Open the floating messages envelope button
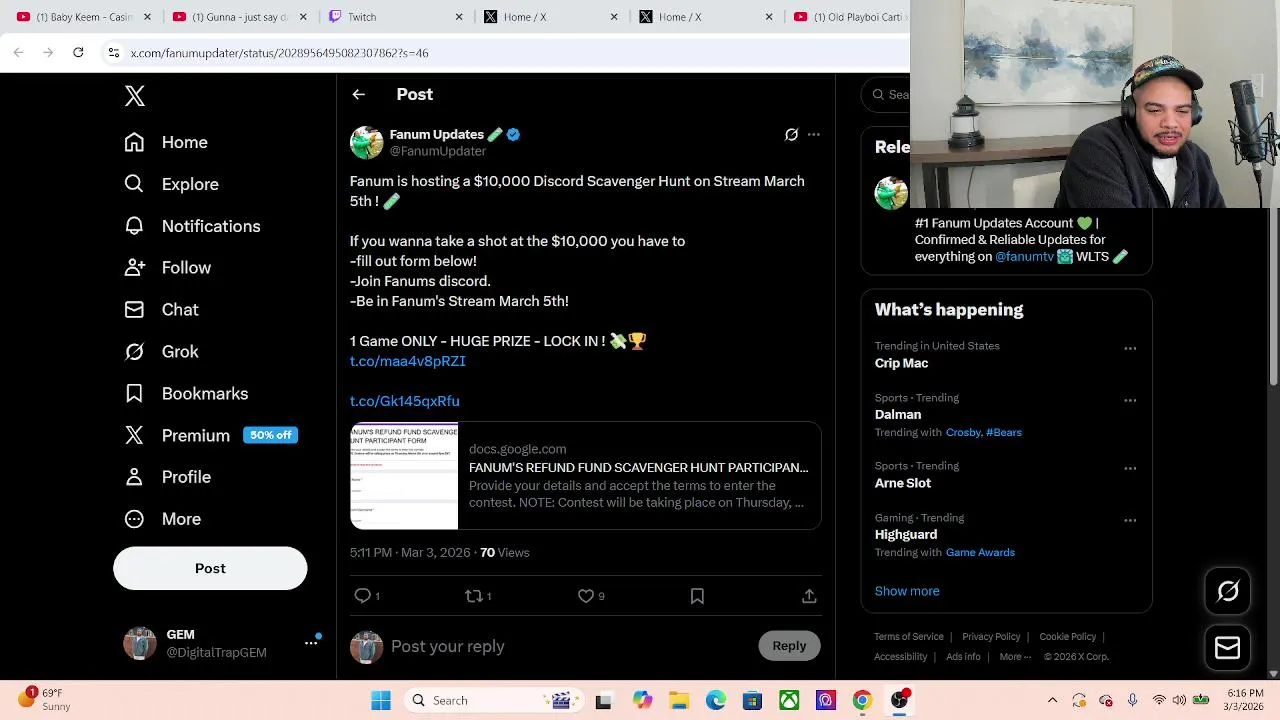Viewport: 1280px width, 720px height. point(1228,648)
